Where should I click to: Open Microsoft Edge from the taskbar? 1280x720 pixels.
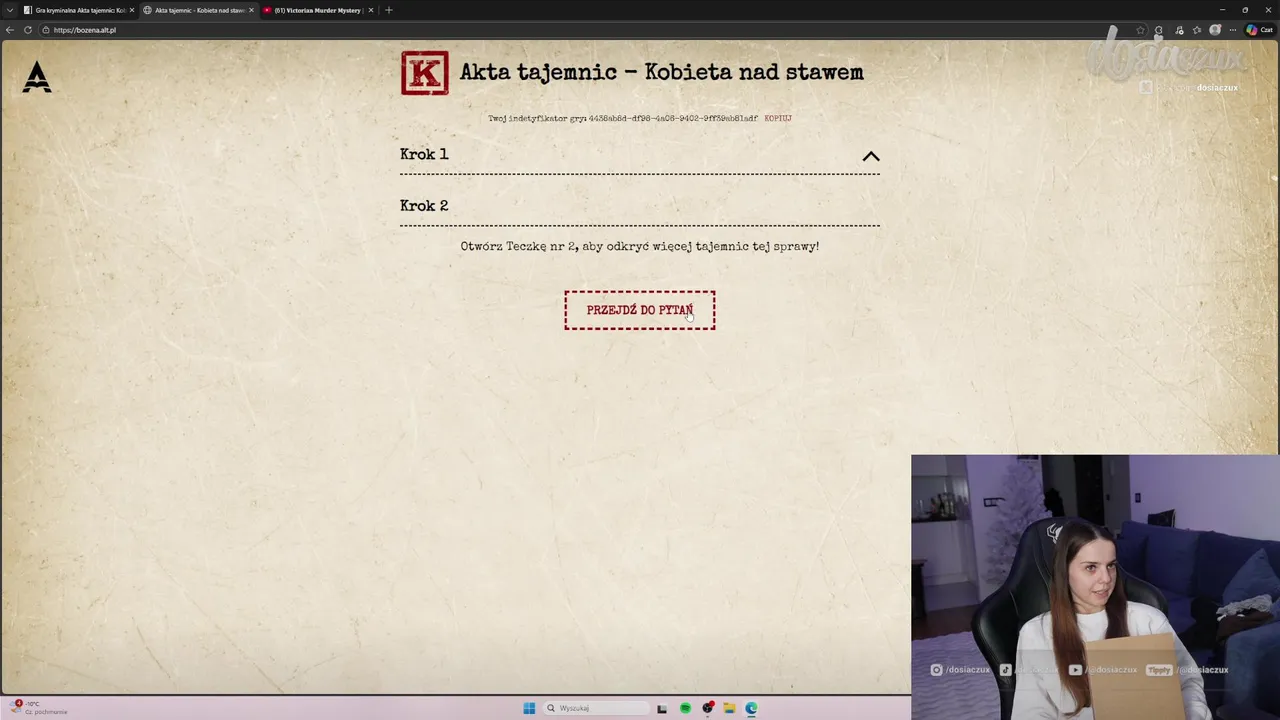[751, 708]
